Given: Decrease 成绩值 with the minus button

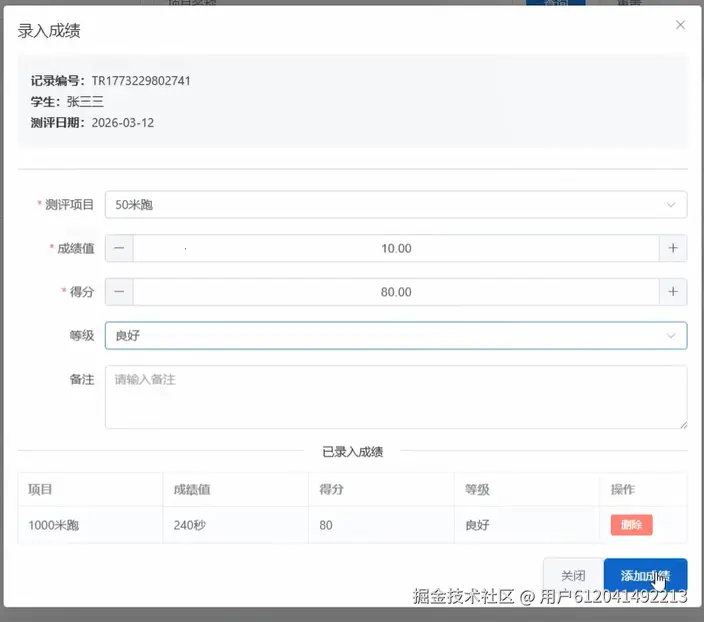Looking at the screenshot, I should pos(119,248).
